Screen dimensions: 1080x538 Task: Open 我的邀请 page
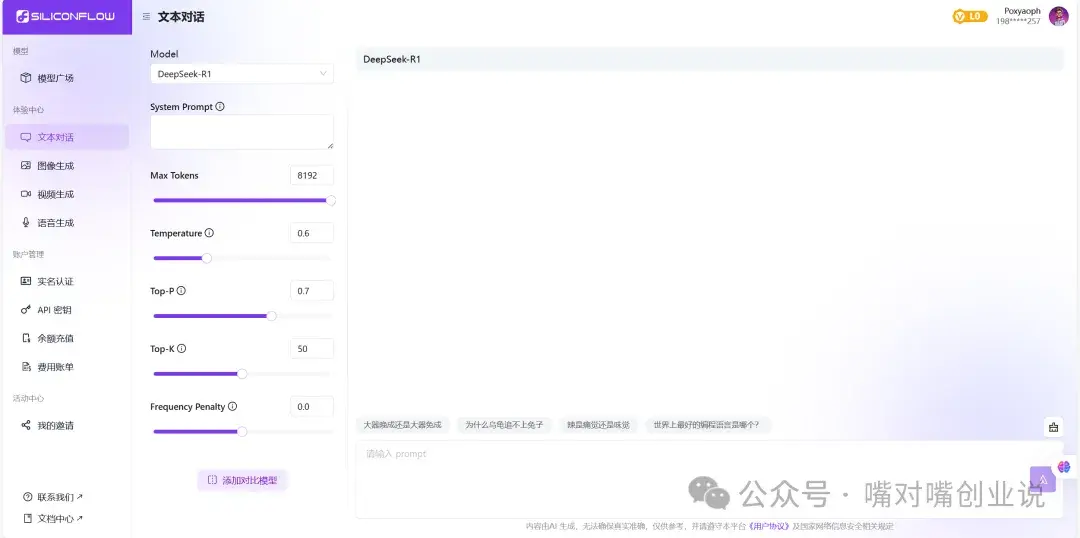click(67, 426)
